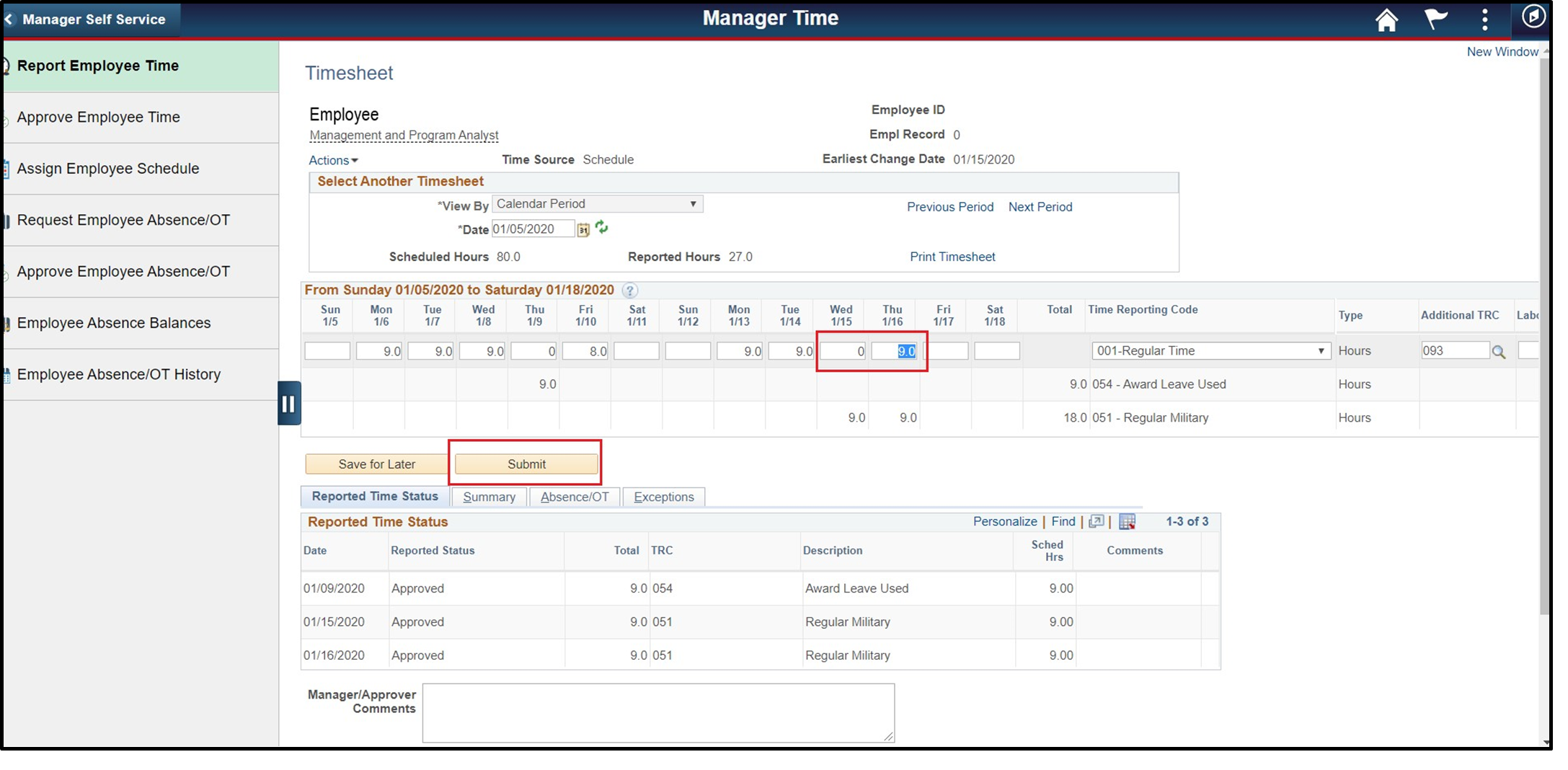Open Reported Time Status grid in new window
This screenshot has height=770, width=1568.
(1097, 521)
